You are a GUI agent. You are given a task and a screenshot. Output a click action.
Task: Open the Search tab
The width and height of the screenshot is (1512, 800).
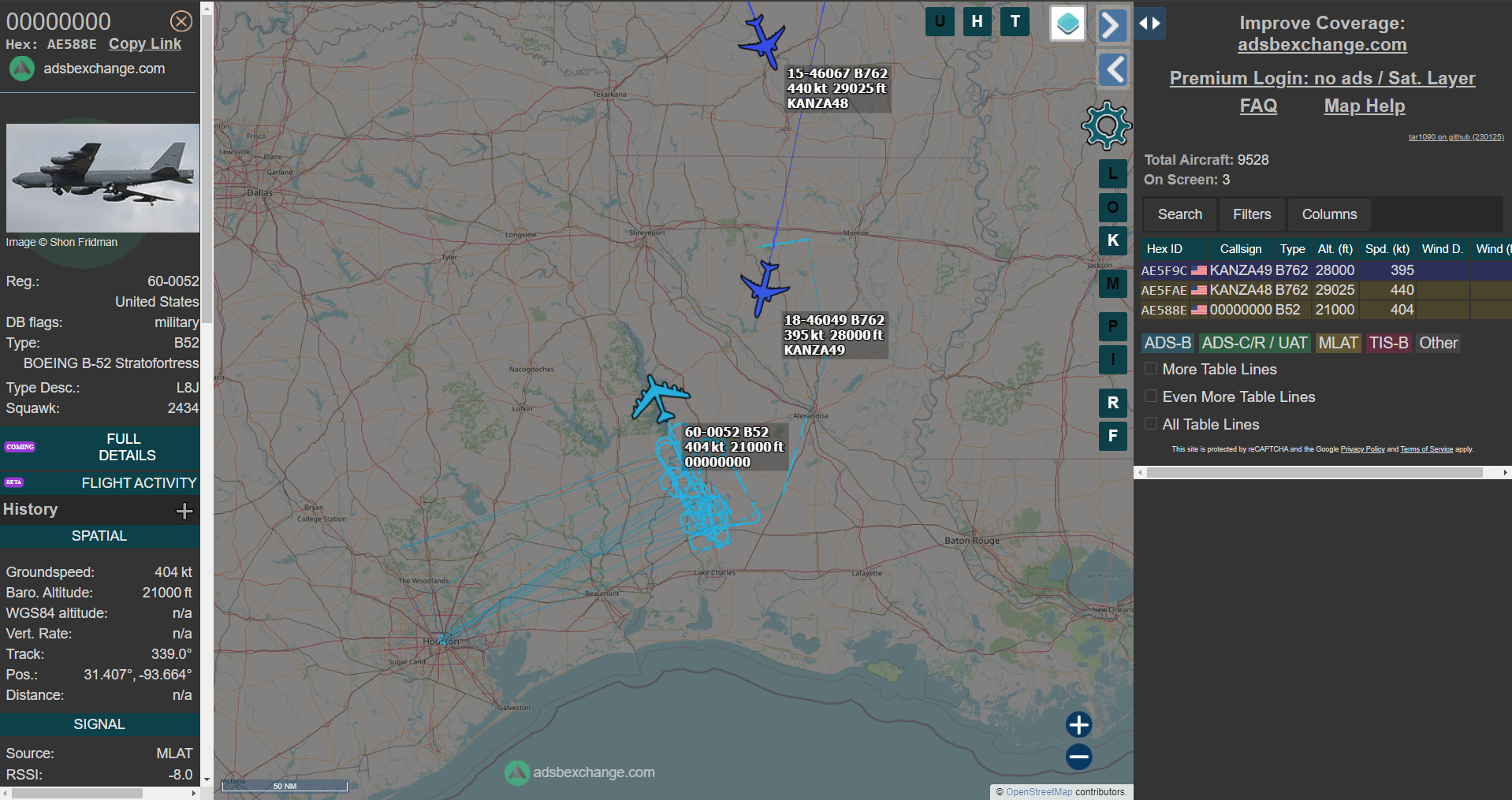pyautogui.click(x=1180, y=214)
